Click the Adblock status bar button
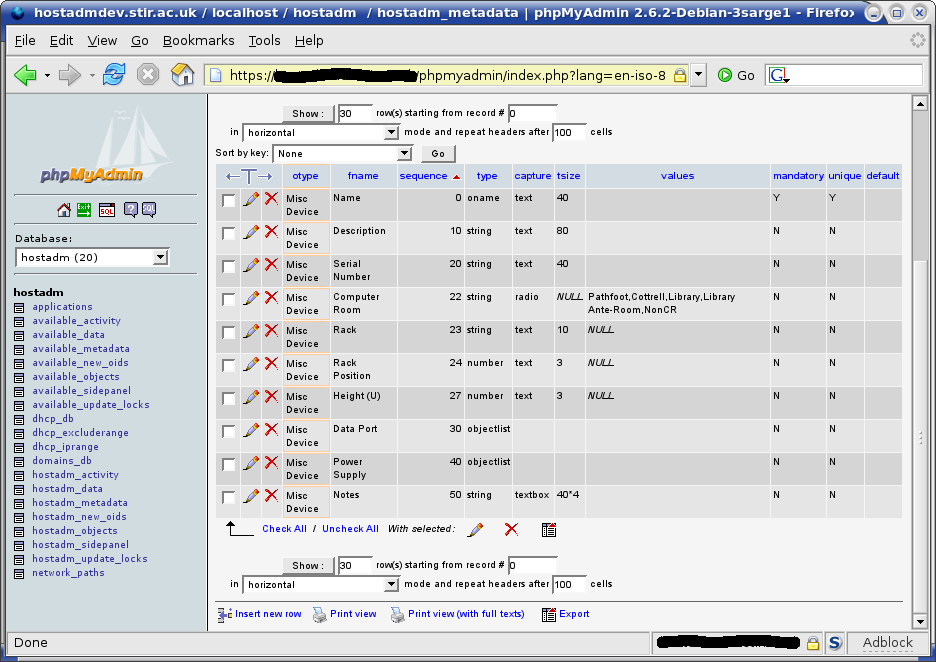936x662 pixels. coord(887,642)
